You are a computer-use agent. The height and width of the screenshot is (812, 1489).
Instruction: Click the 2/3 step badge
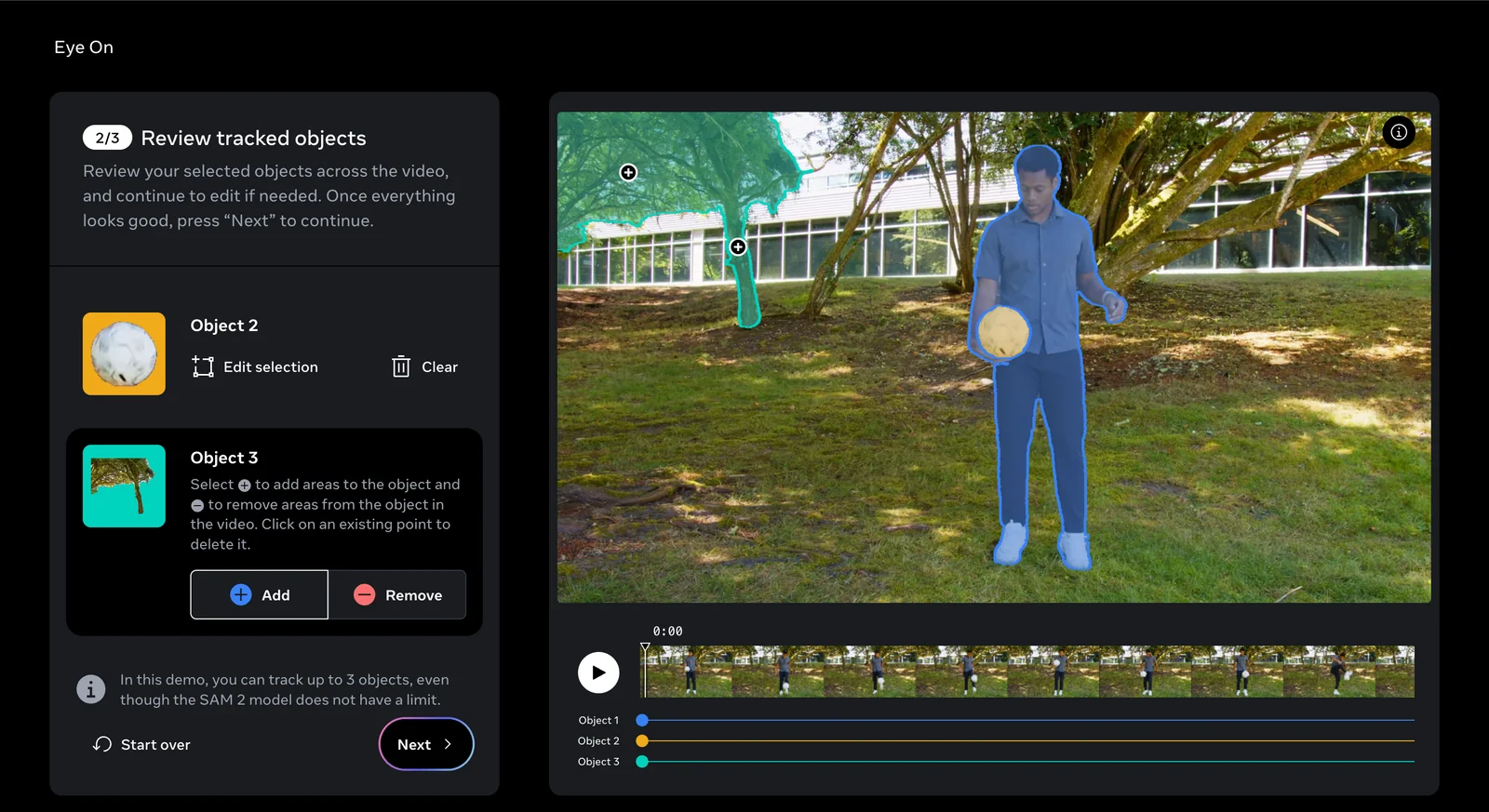click(x=107, y=138)
